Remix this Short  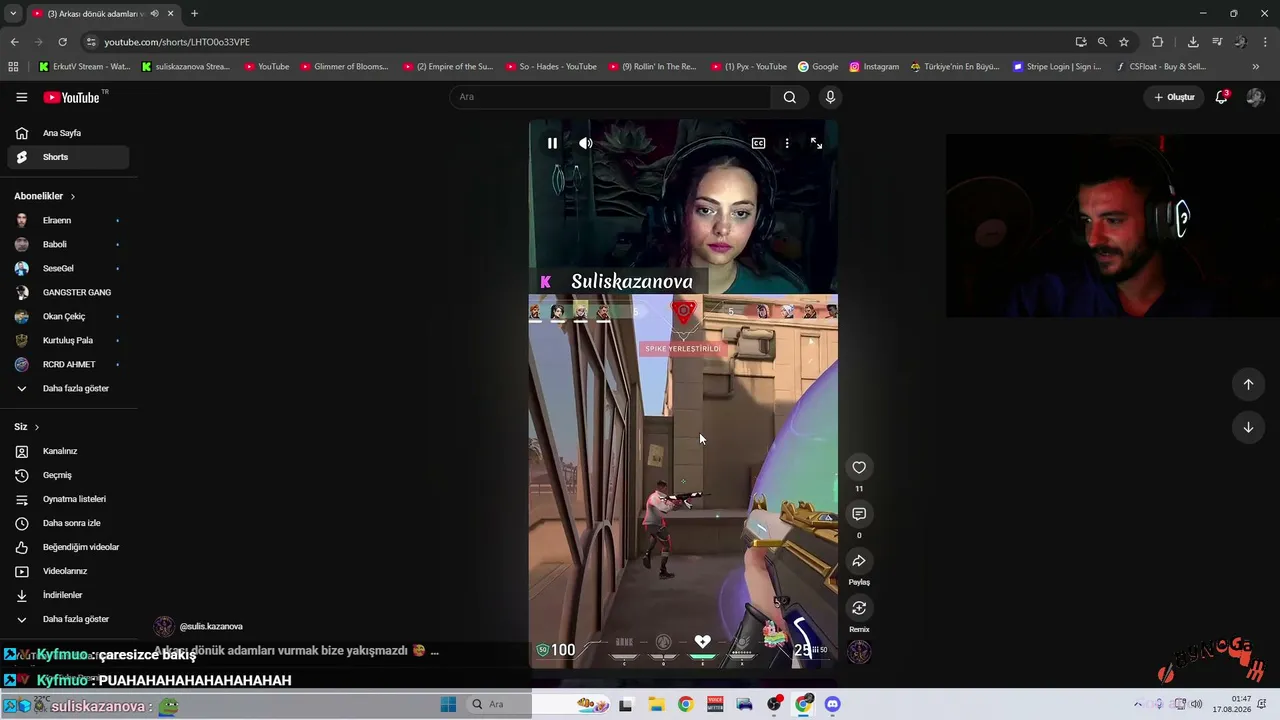(859, 608)
